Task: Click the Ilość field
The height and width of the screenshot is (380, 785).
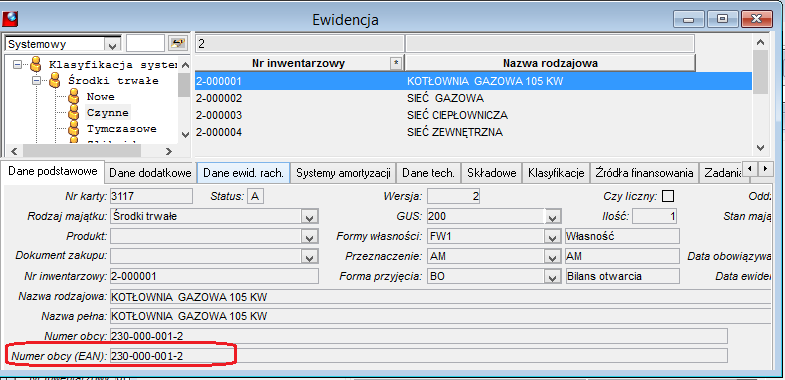Action: pyautogui.click(x=655, y=216)
